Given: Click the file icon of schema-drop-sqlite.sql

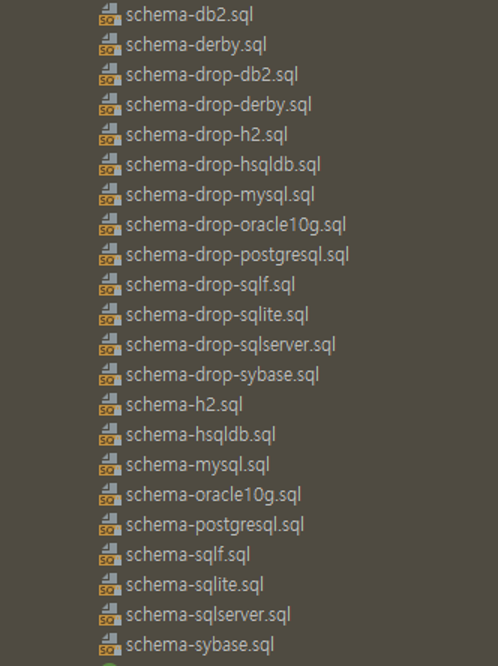Looking at the screenshot, I should pos(110,315).
